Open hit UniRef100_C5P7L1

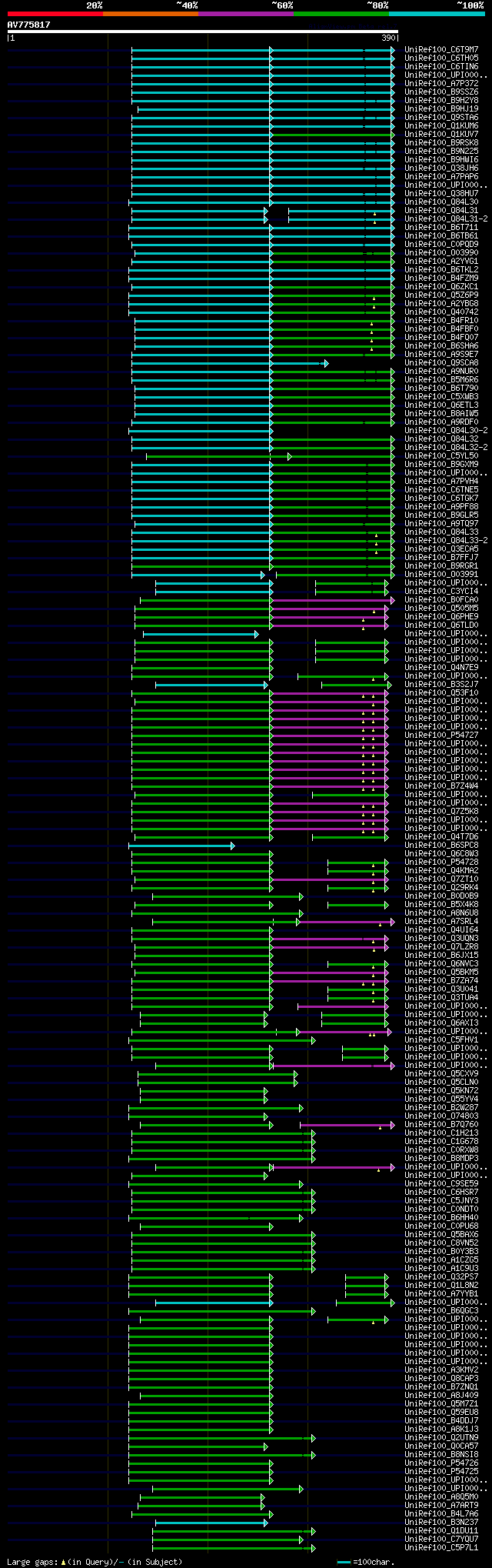pyautogui.click(x=441, y=1547)
